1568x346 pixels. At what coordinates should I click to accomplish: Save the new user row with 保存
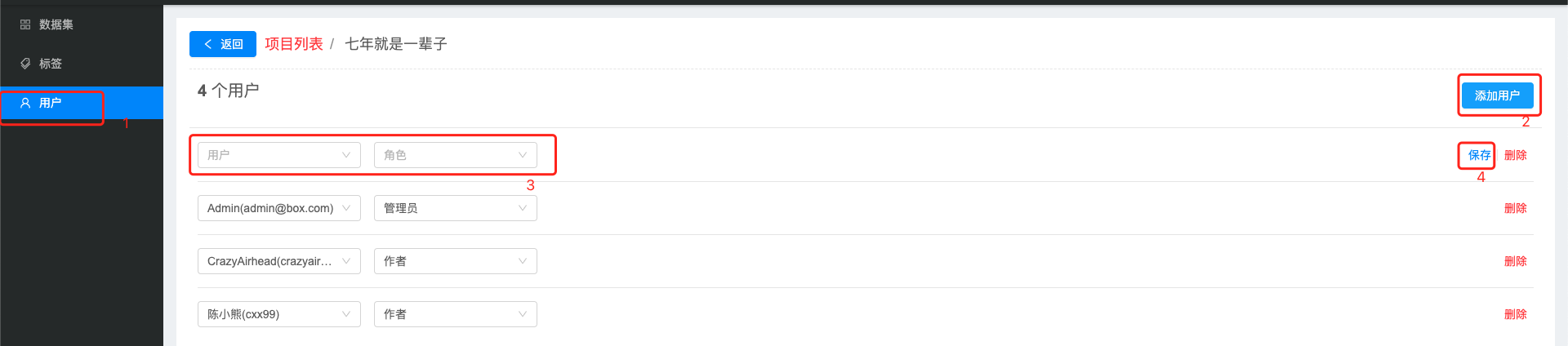tap(1479, 155)
